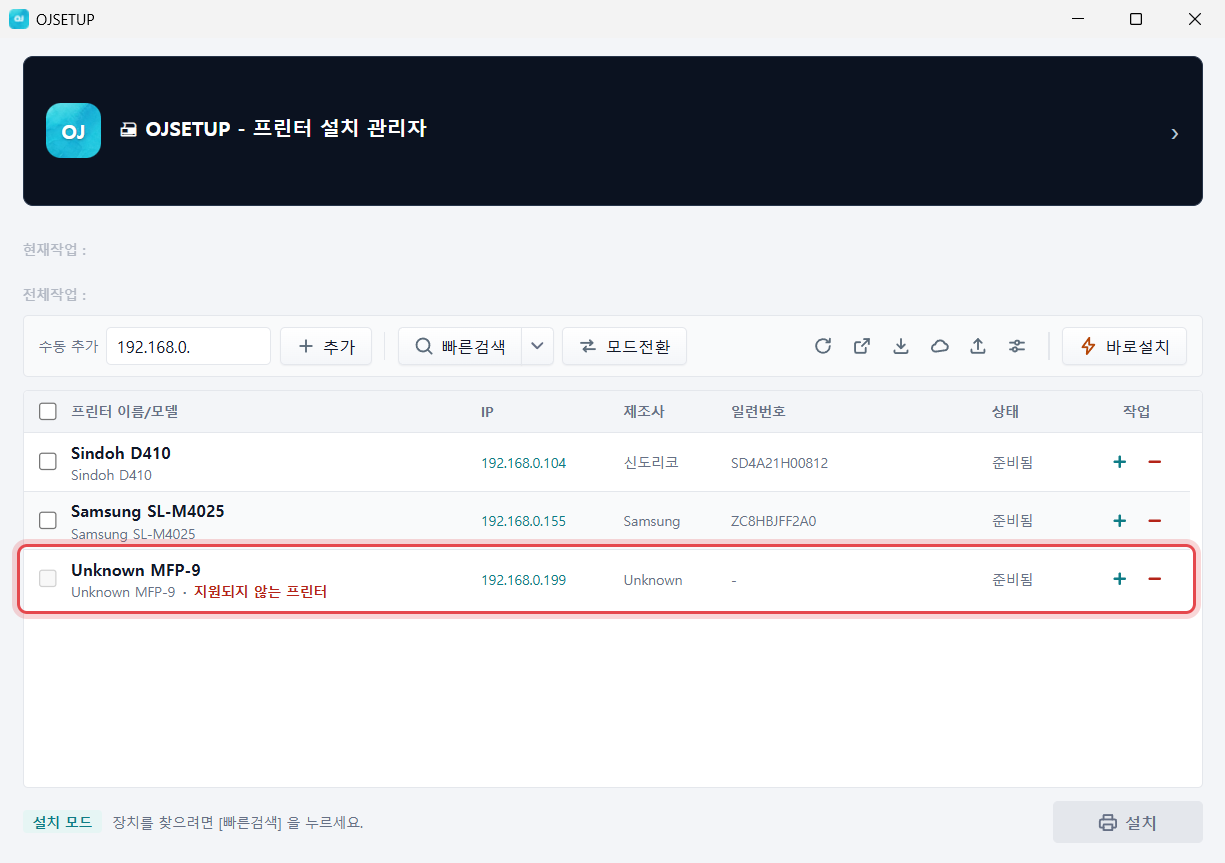Click the IP column header
The height and width of the screenshot is (863, 1225).
(x=487, y=411)
